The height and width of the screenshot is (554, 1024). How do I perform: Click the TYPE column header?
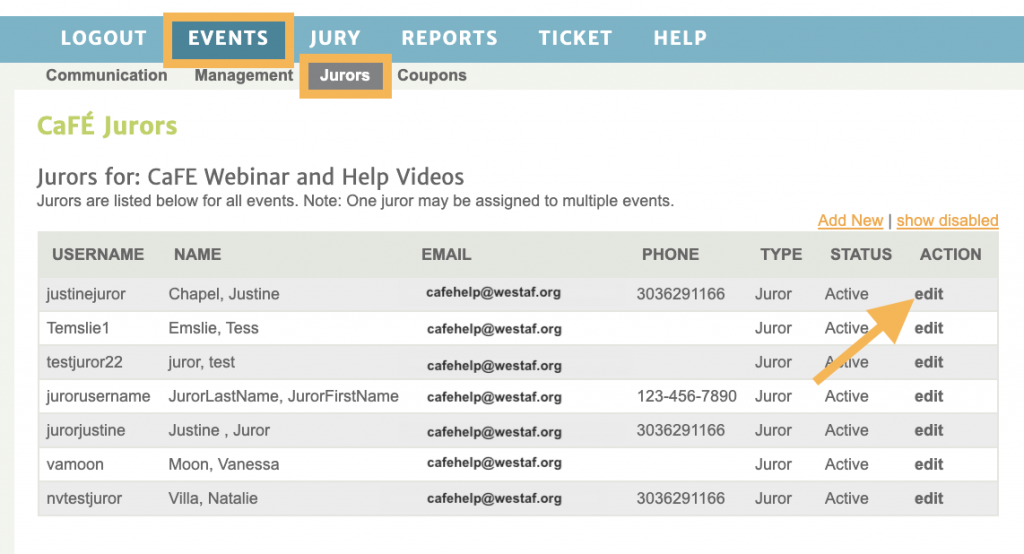click(781, 254)
